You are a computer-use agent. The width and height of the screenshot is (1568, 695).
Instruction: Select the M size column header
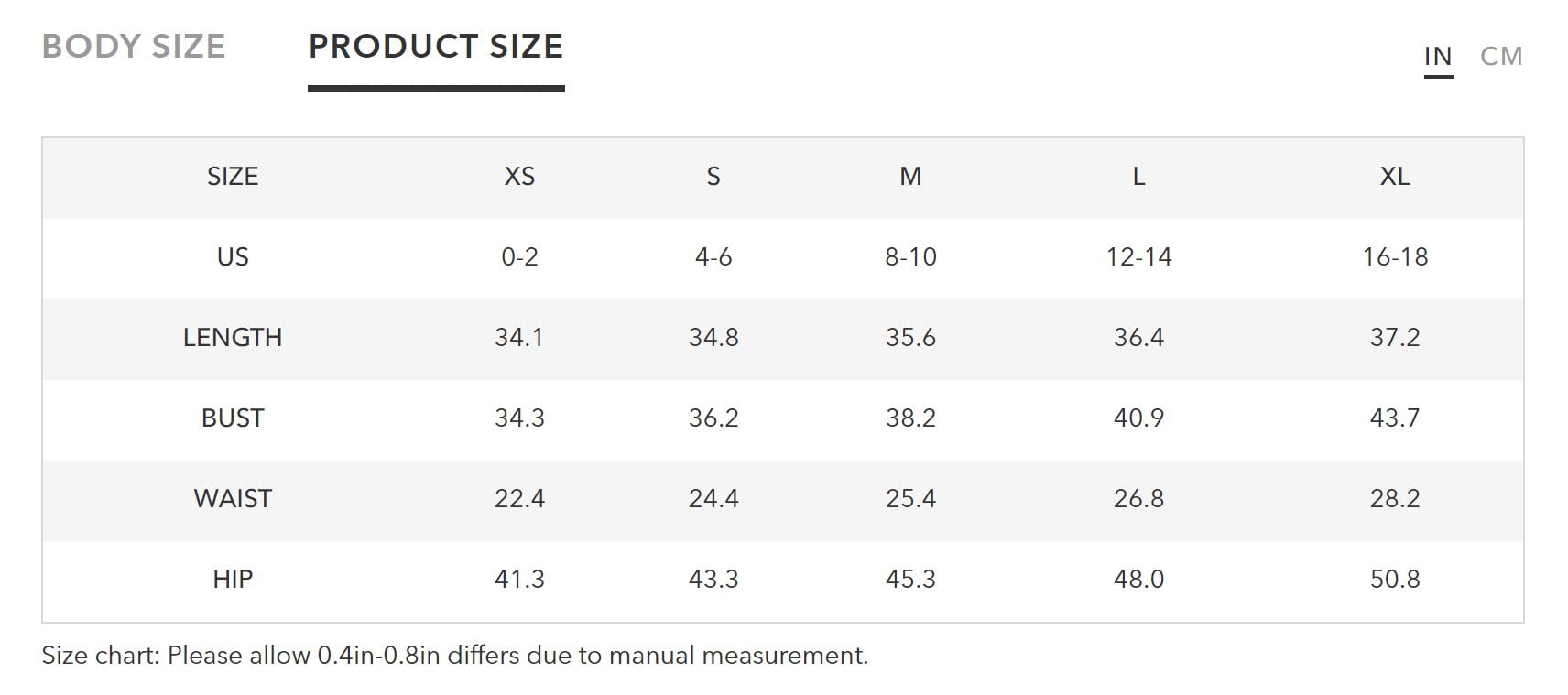[x=910, y=177]
